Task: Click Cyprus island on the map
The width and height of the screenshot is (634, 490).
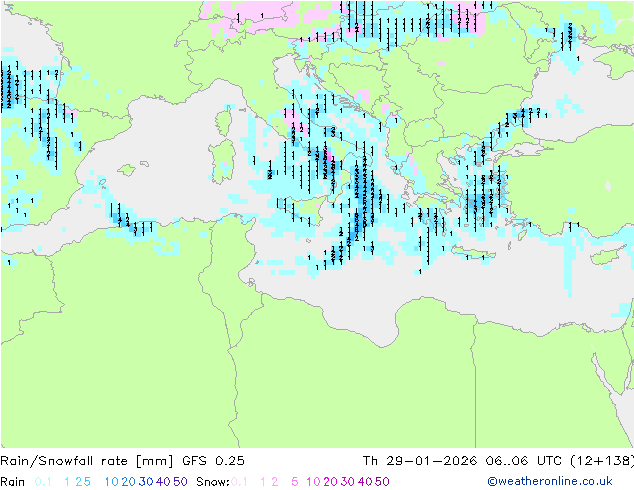Action: point(608,256)
